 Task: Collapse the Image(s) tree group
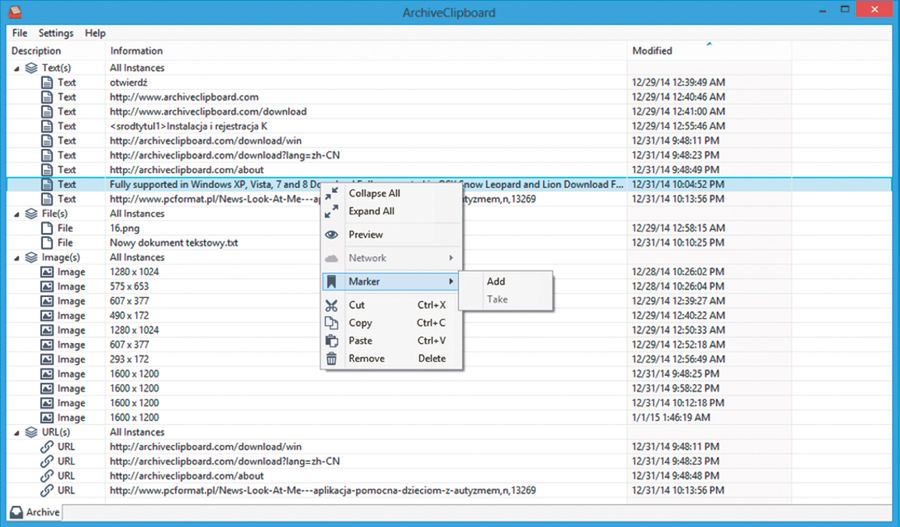(16, 257)
